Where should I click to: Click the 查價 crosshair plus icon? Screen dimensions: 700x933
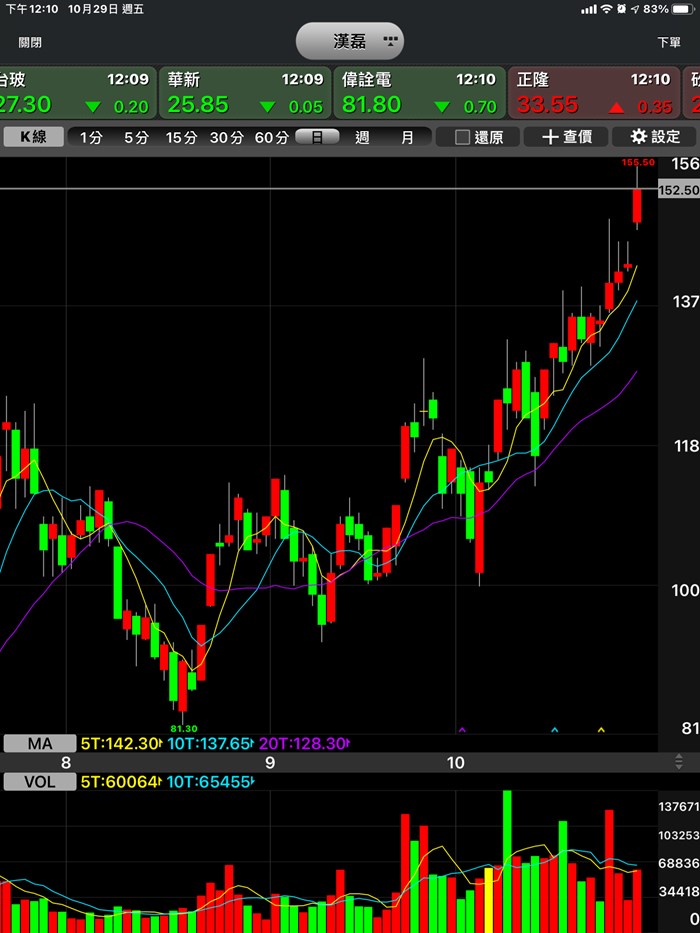(550, 137)
